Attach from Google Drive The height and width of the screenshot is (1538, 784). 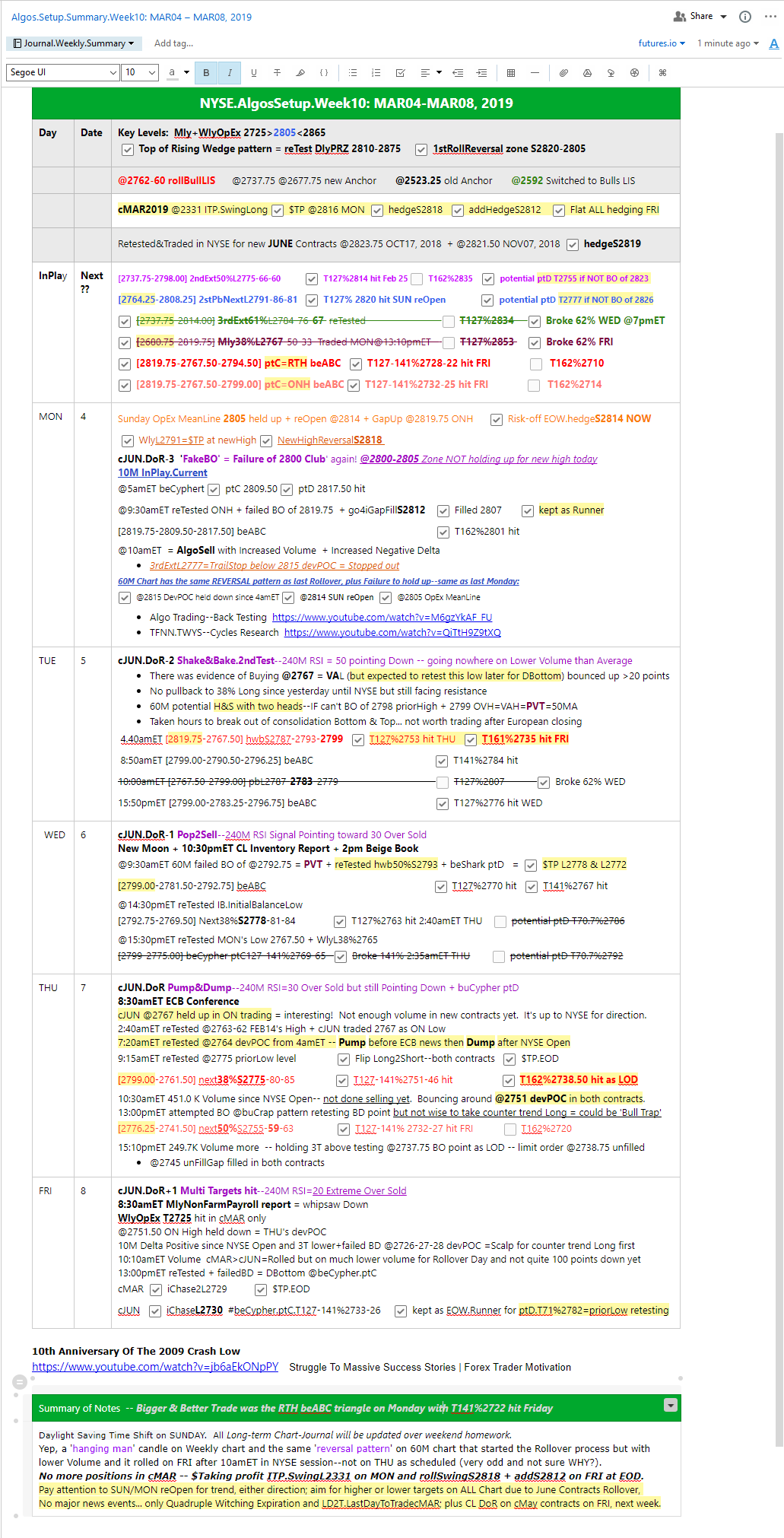click(x=587, y=73)
